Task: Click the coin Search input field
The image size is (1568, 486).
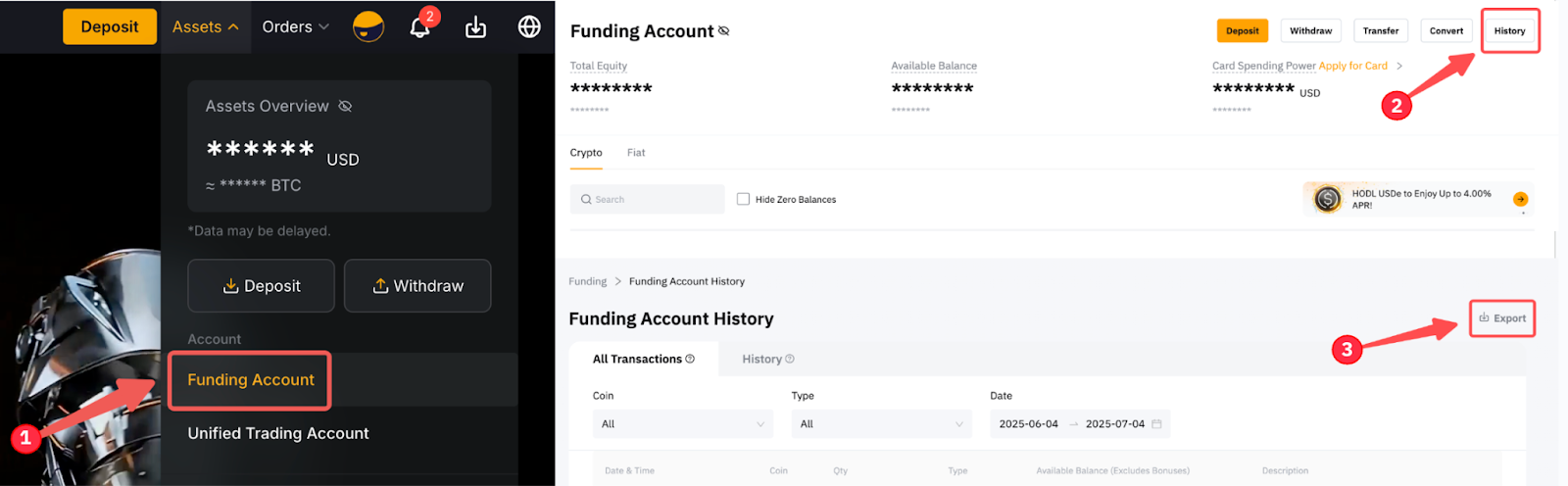Action: (647, 199)
